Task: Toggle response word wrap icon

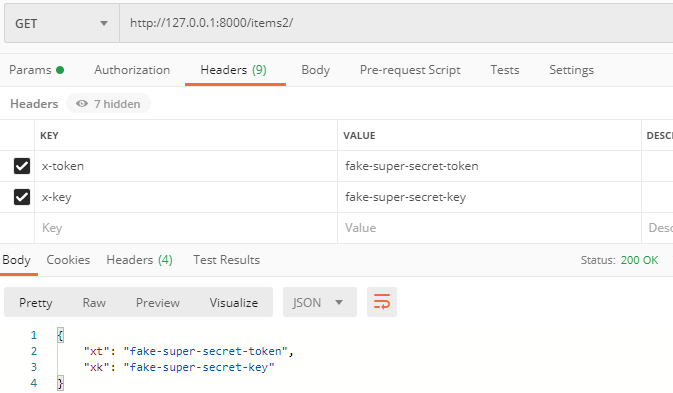Action: [382, 302]
